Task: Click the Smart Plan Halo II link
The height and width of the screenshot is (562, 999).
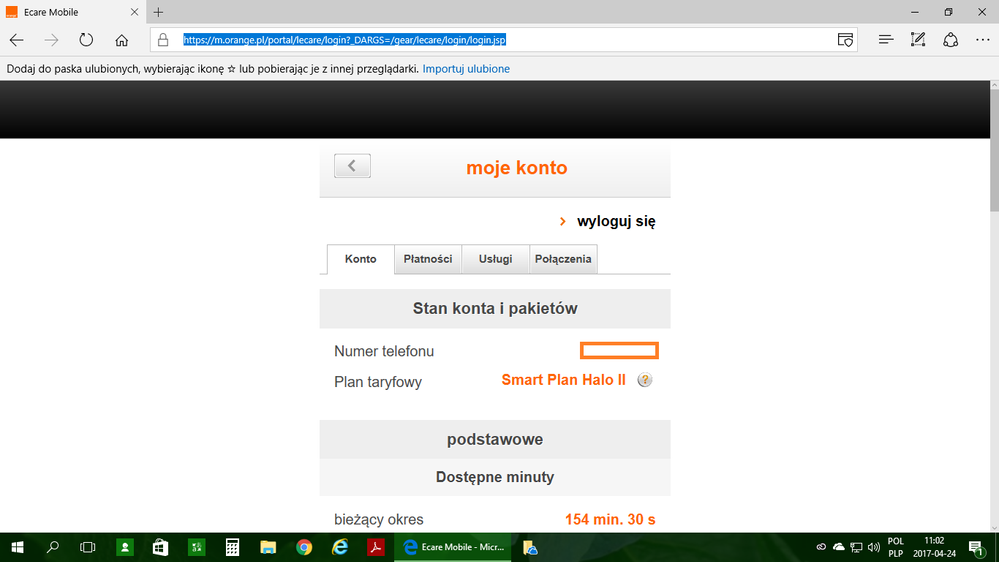Action: click(563, 380)
